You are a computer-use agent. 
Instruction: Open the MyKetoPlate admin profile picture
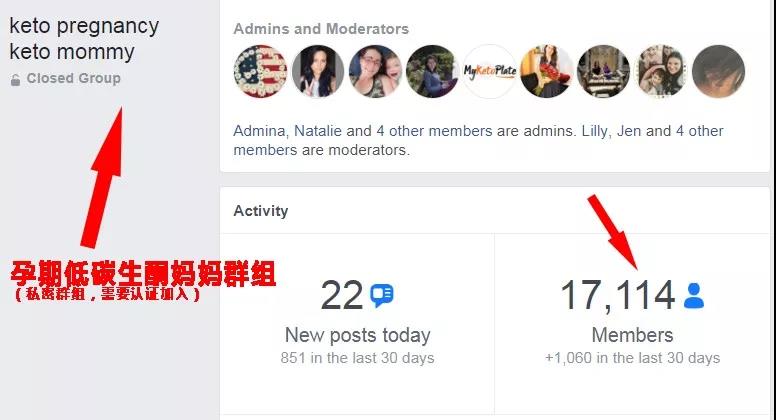click(x=489, y=72)
